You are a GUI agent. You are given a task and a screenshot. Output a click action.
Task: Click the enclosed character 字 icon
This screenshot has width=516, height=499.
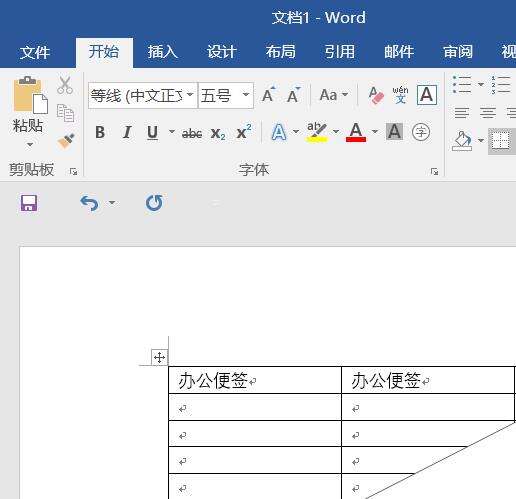coord(421,132)
